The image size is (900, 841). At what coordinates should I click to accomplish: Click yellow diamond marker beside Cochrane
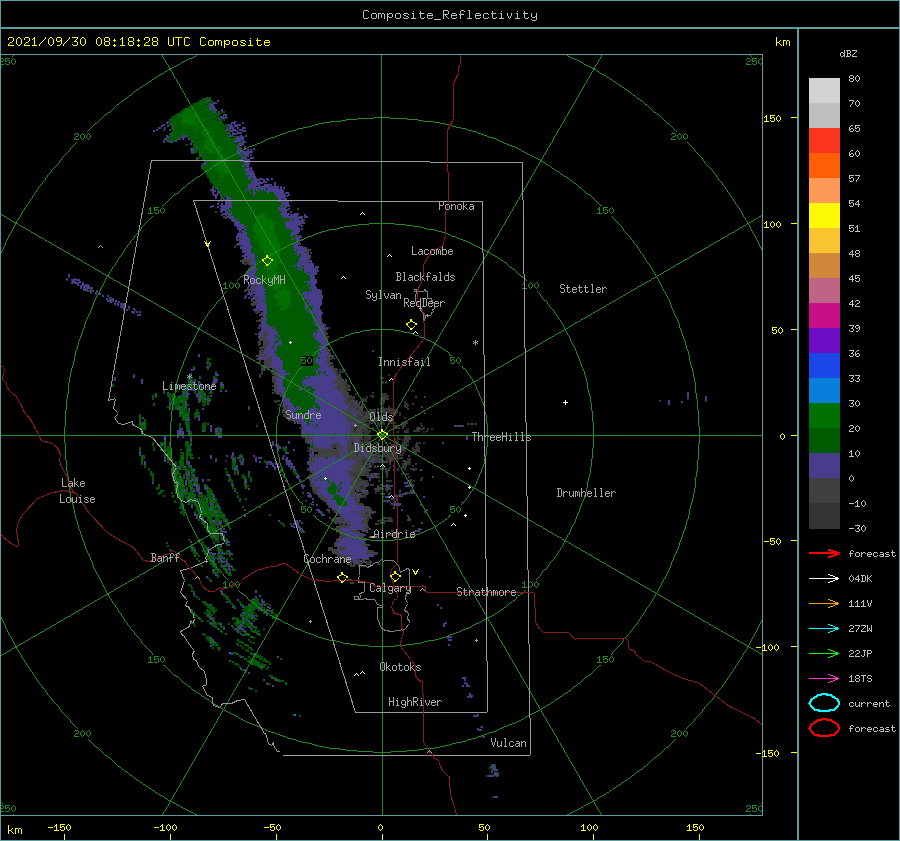pyautogui.click(x=343, y=577)
